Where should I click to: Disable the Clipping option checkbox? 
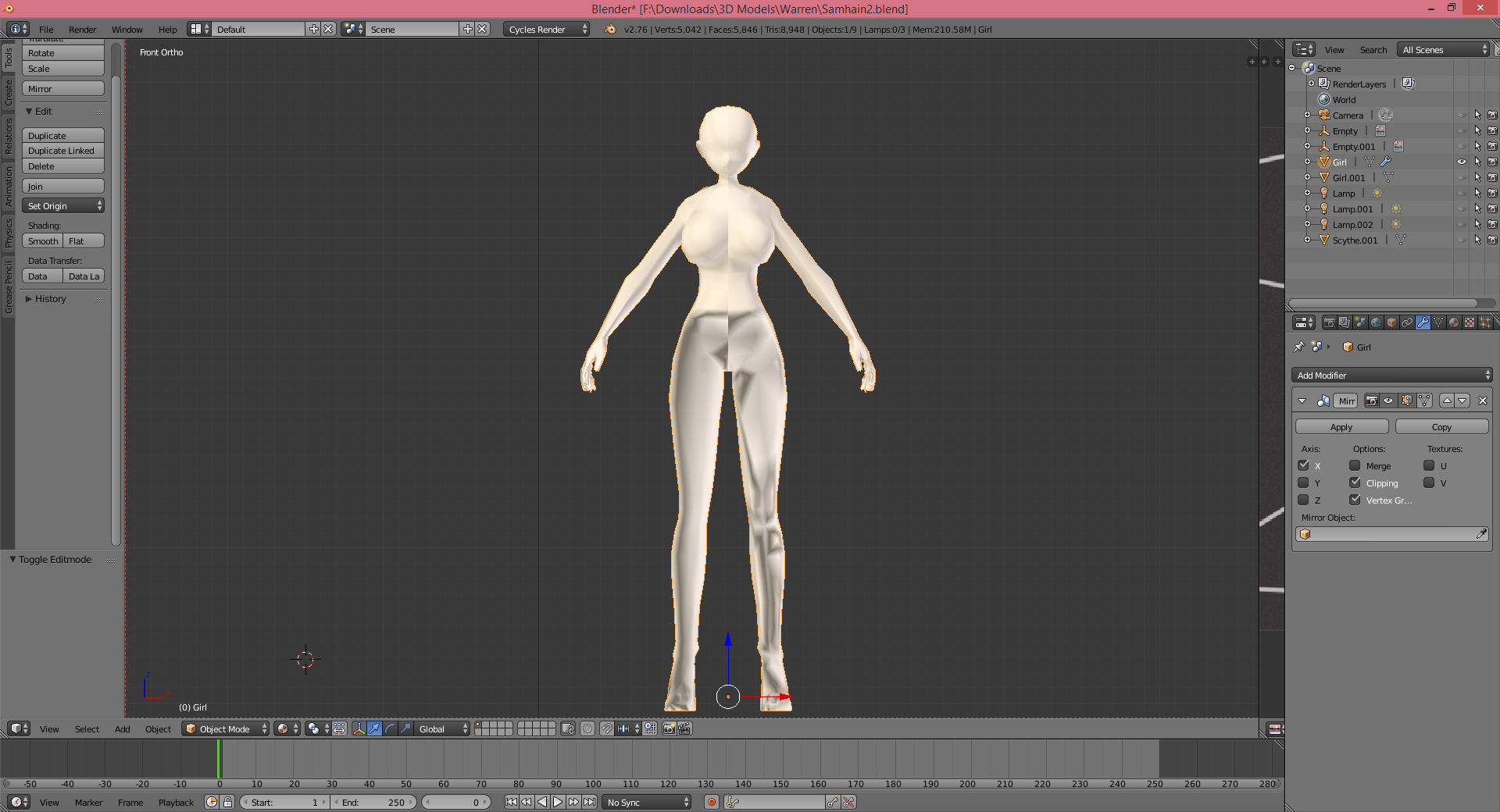click(x=1355, y=483)
